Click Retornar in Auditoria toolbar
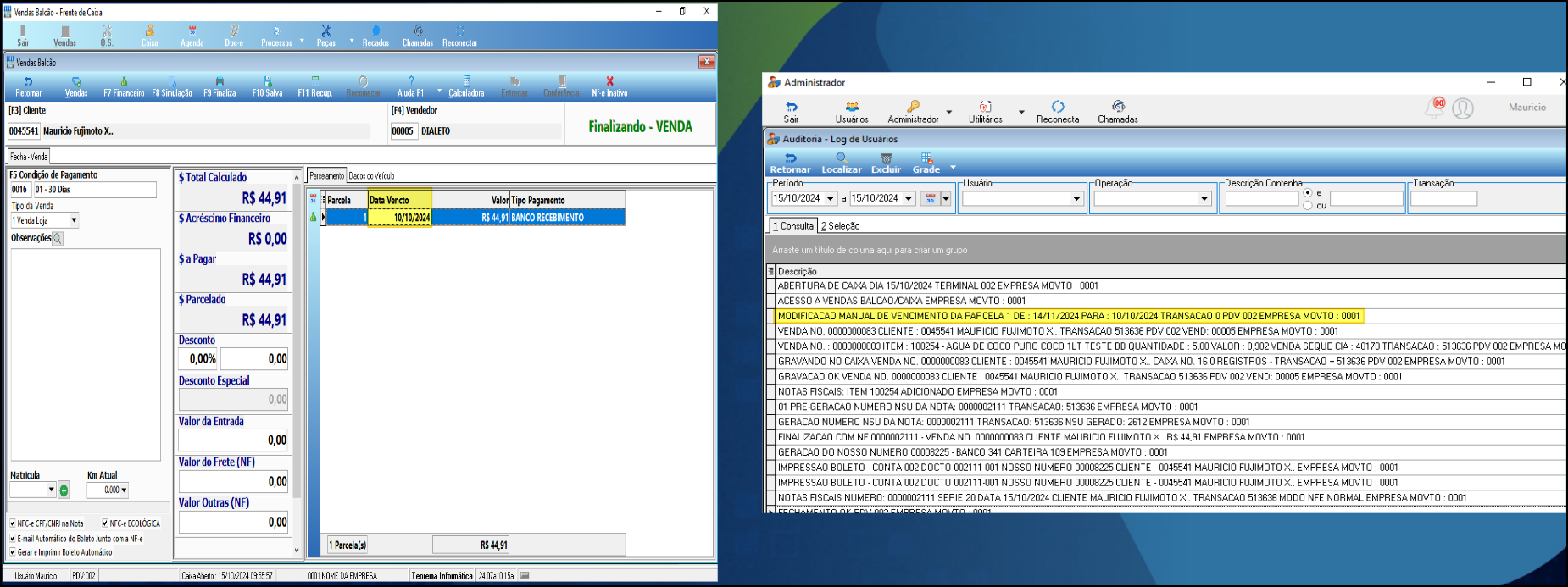Image resolution: width=1568 pixels, height=587 pixels. 790,163
